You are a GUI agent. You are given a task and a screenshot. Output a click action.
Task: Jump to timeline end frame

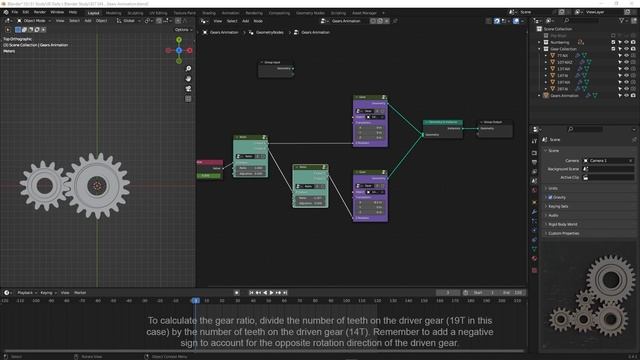(285, 293)
